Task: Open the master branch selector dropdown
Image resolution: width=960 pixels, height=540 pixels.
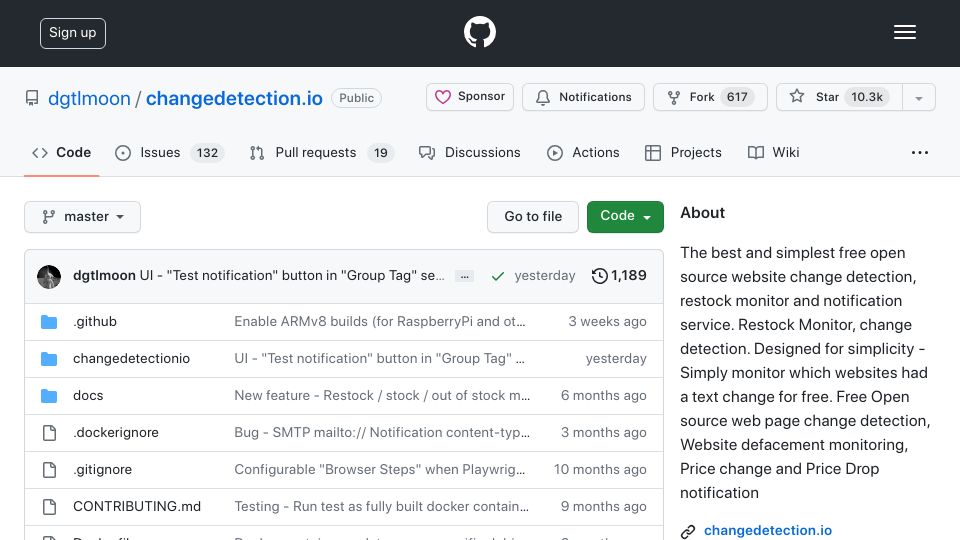Action: click(83, 217)
